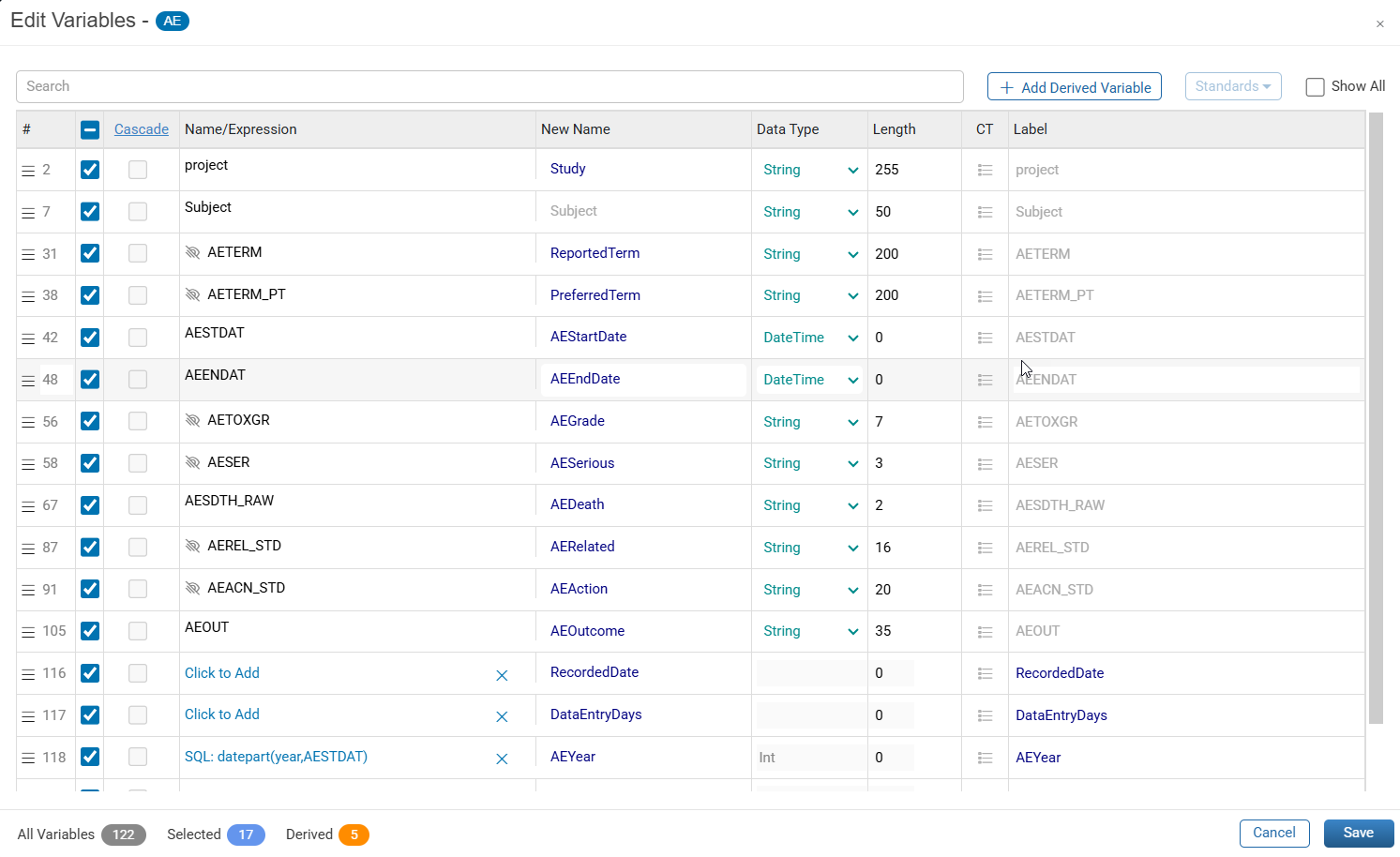Enable Cascade checkbox for AESER row
1400x857 pixels.
[x=138, y=463]
